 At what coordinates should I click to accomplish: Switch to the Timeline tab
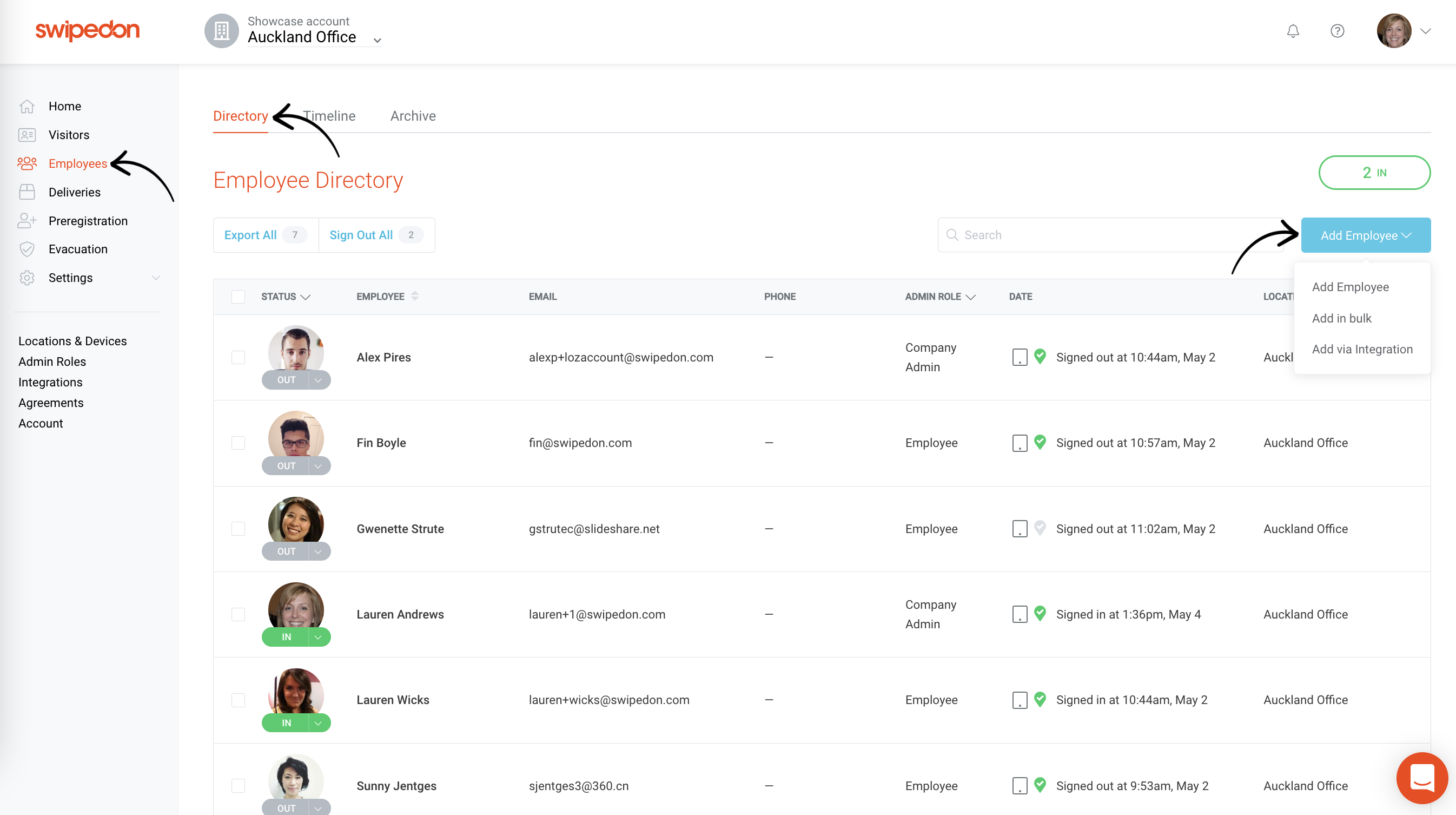click(x=329, y=116)
